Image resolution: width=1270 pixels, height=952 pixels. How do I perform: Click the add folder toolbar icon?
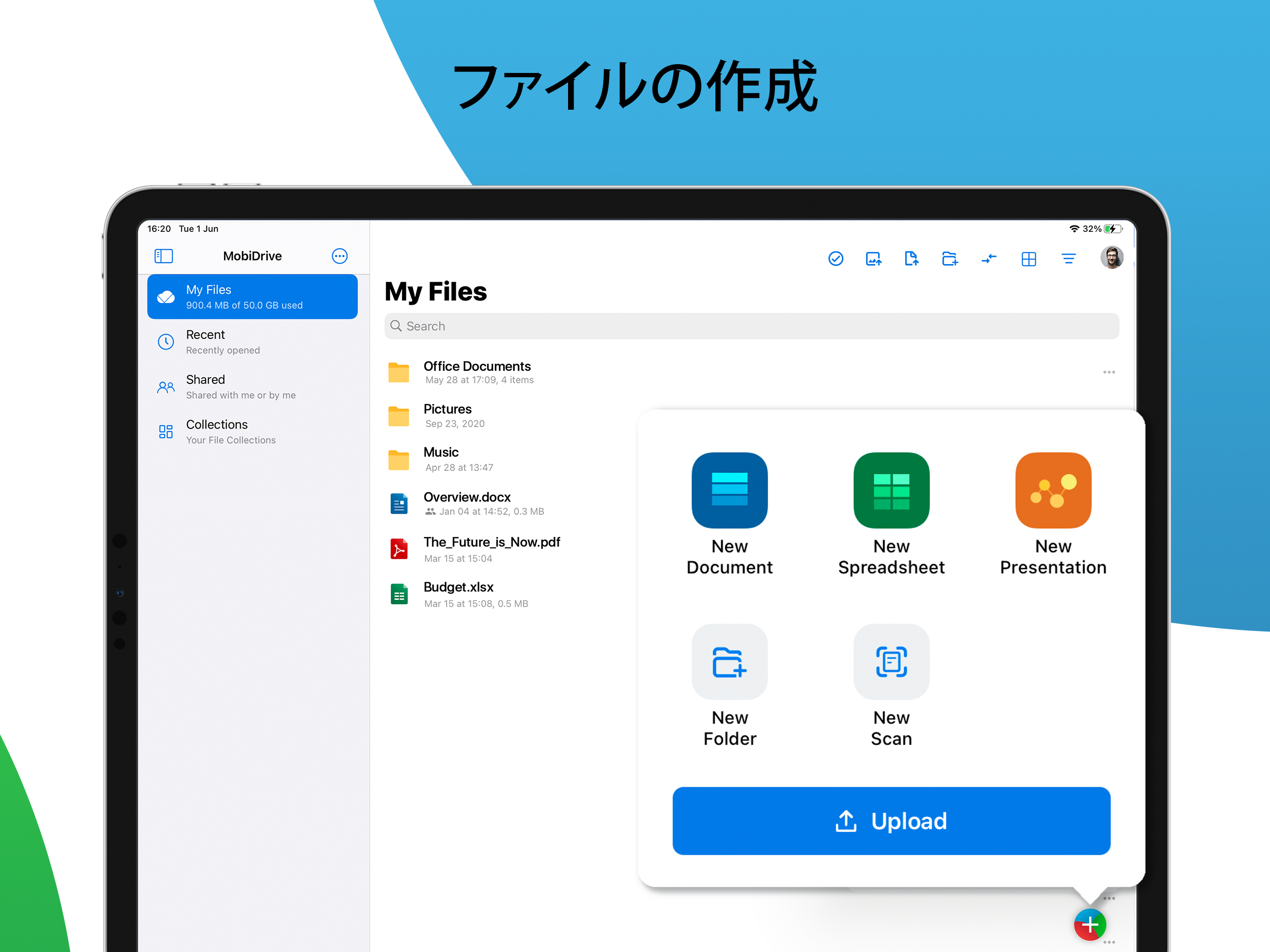(x=950, y=259)
